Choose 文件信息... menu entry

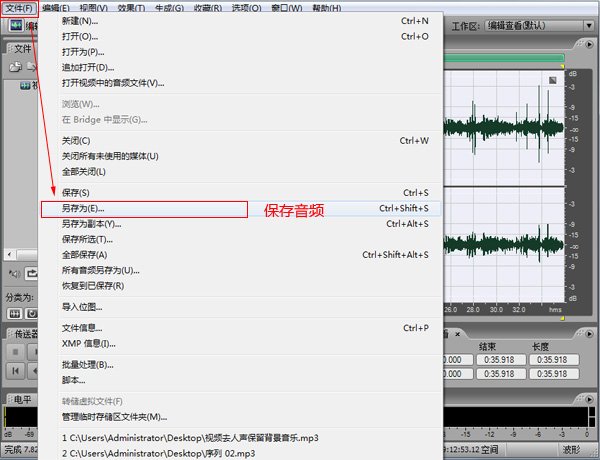[241, 328]
